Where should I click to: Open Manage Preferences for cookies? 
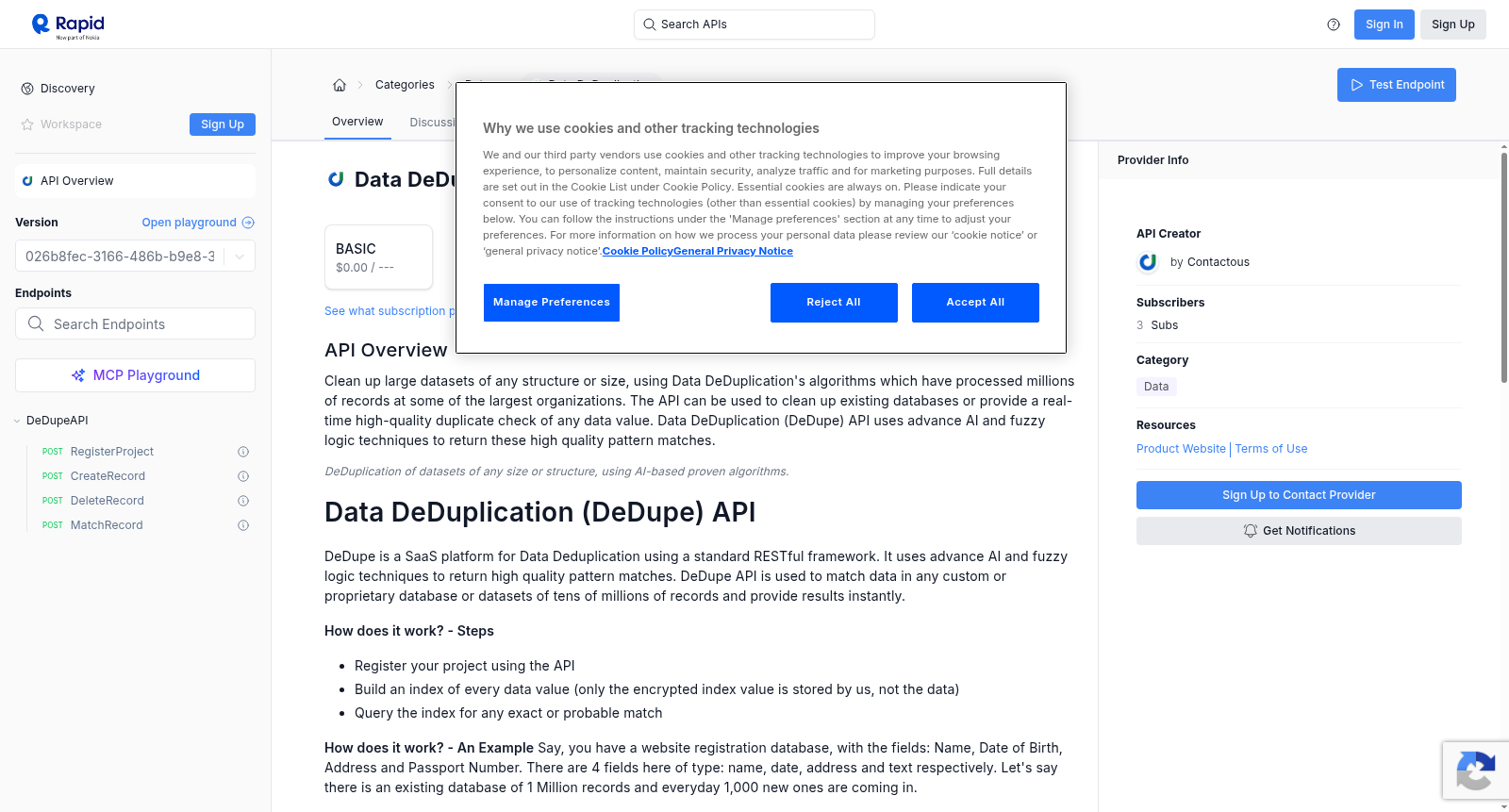[552, 303]
